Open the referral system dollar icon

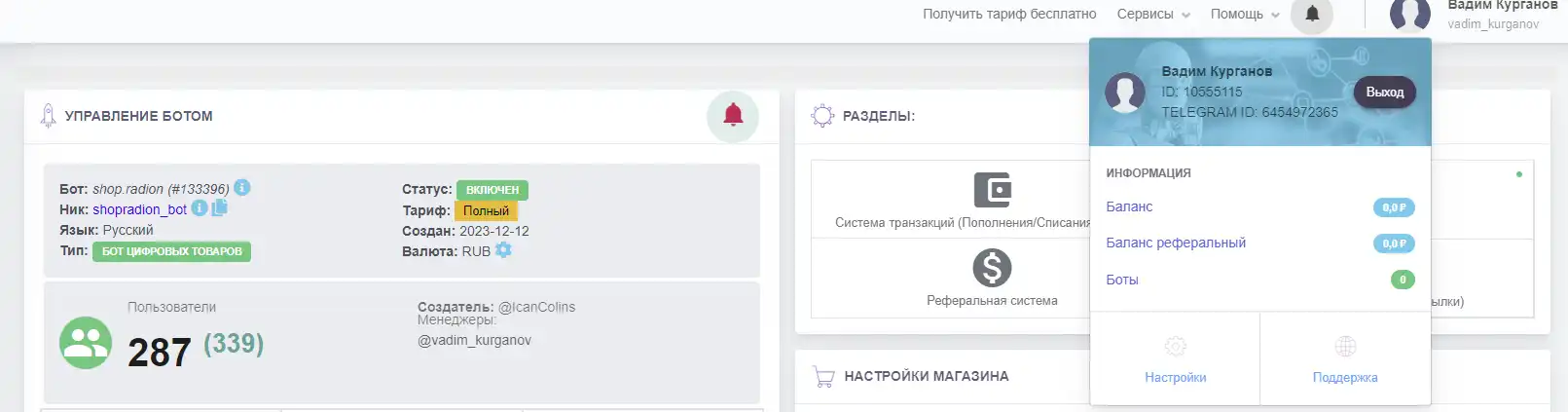(x=992, y=268)
